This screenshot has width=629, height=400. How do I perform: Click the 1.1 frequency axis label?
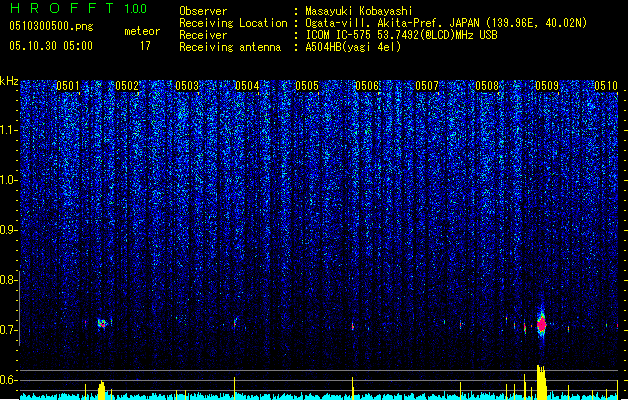pyautogui.click(x=8, y=130)
